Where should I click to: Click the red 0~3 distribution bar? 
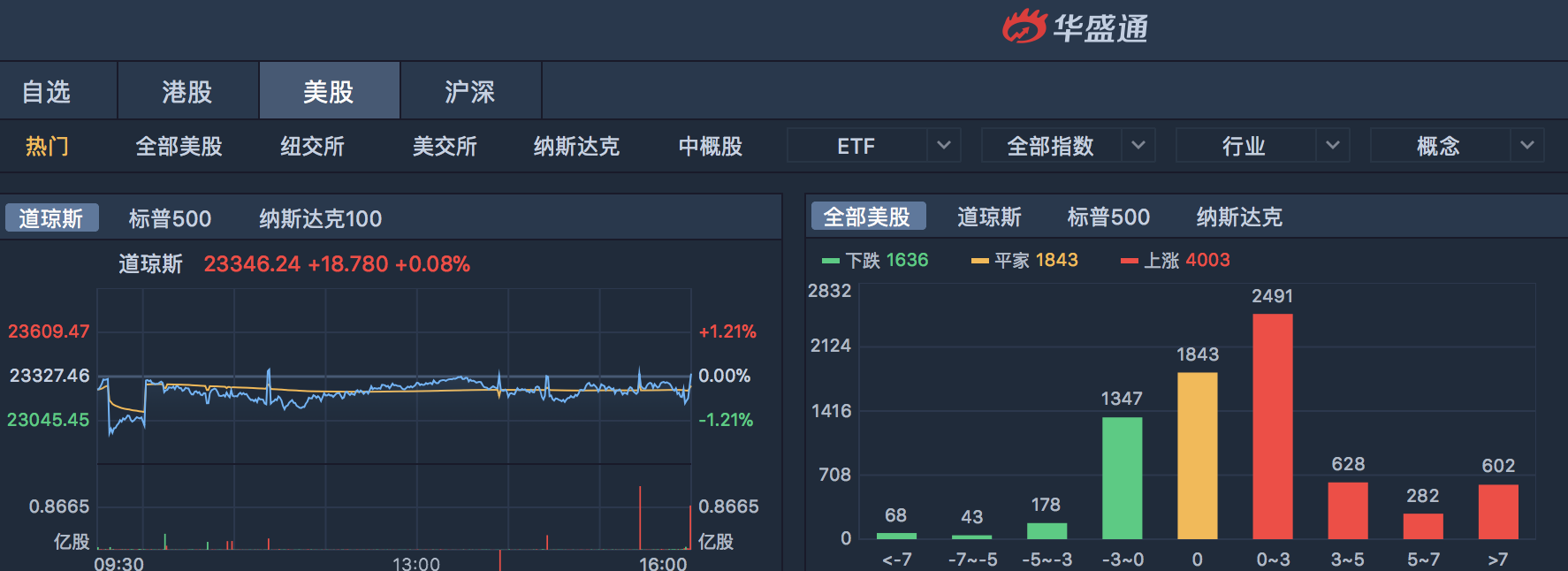(1272, 426)
